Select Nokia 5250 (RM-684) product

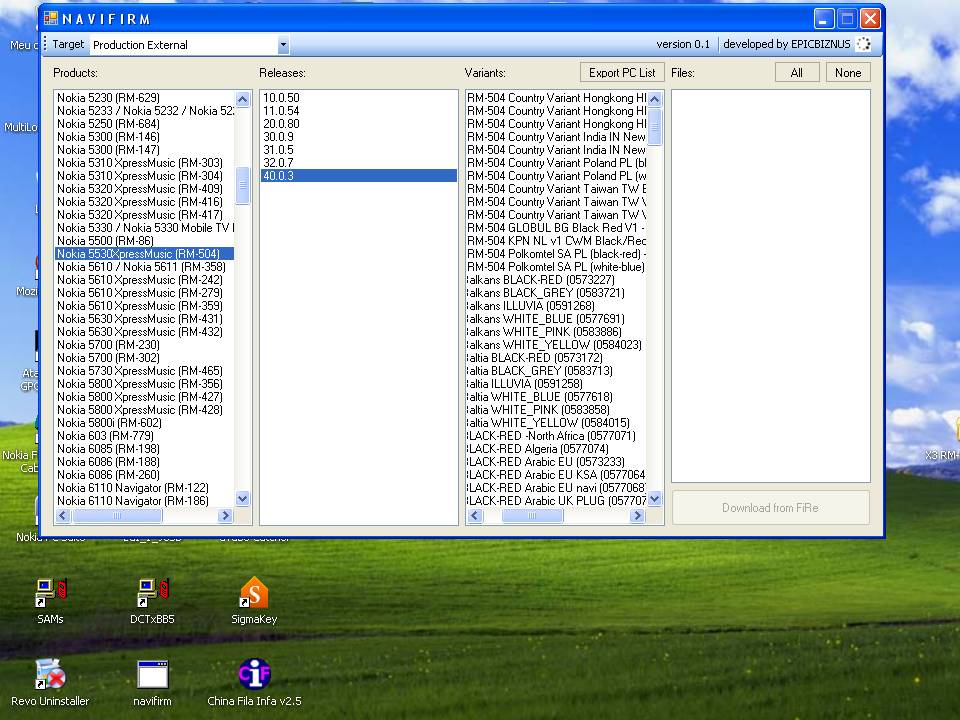(x=144, y=124)
